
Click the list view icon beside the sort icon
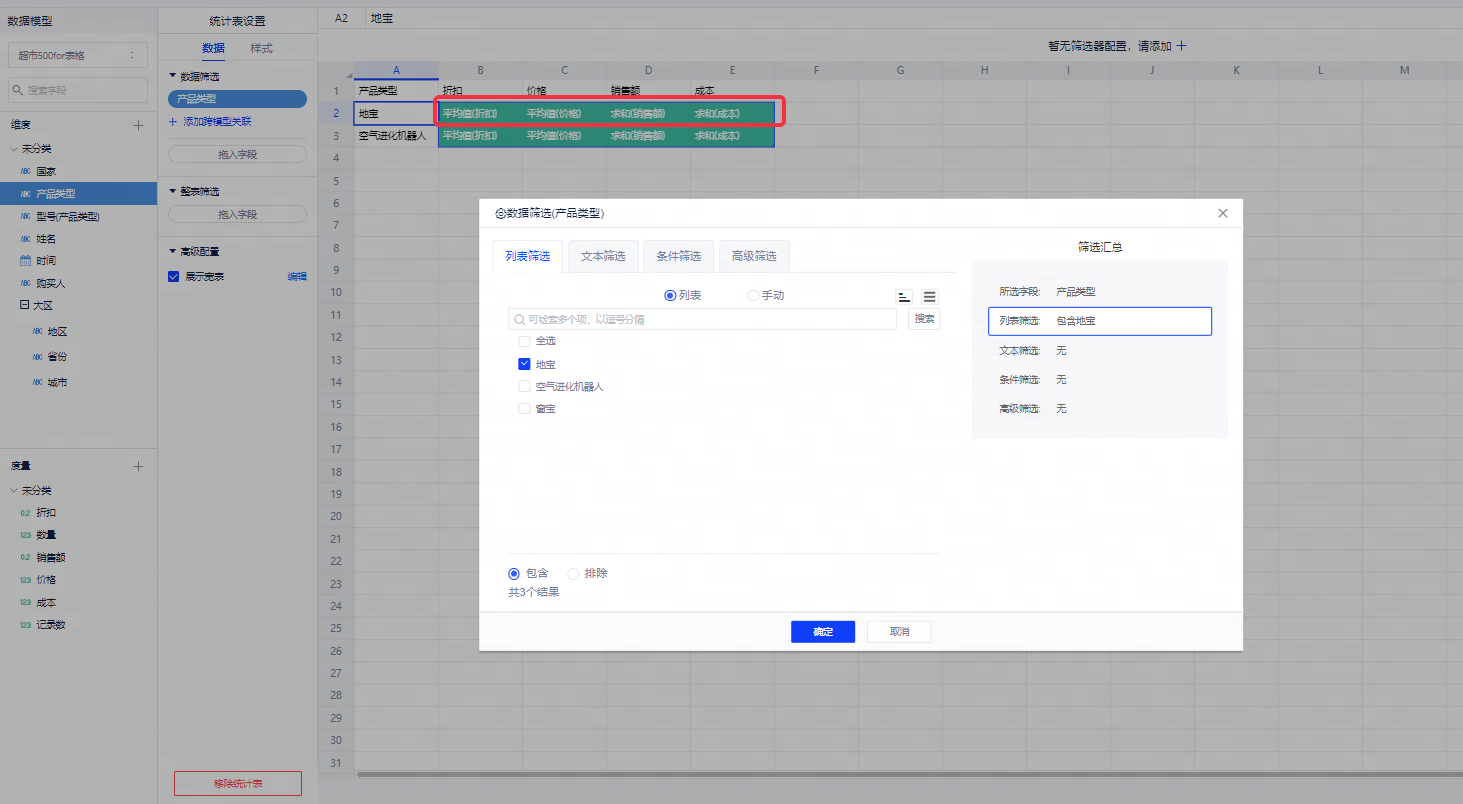coord(930,297)
